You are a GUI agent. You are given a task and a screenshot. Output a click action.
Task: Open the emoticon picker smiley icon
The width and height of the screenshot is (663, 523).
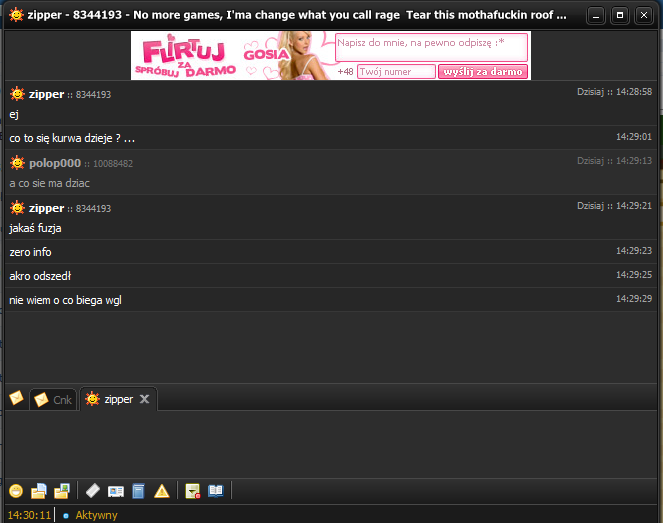click(x=16, y=491)
